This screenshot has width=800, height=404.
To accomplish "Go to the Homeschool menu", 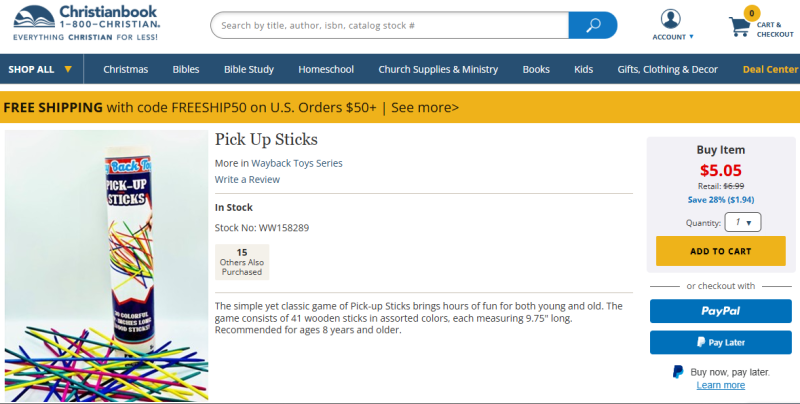I will click(326, 69).
